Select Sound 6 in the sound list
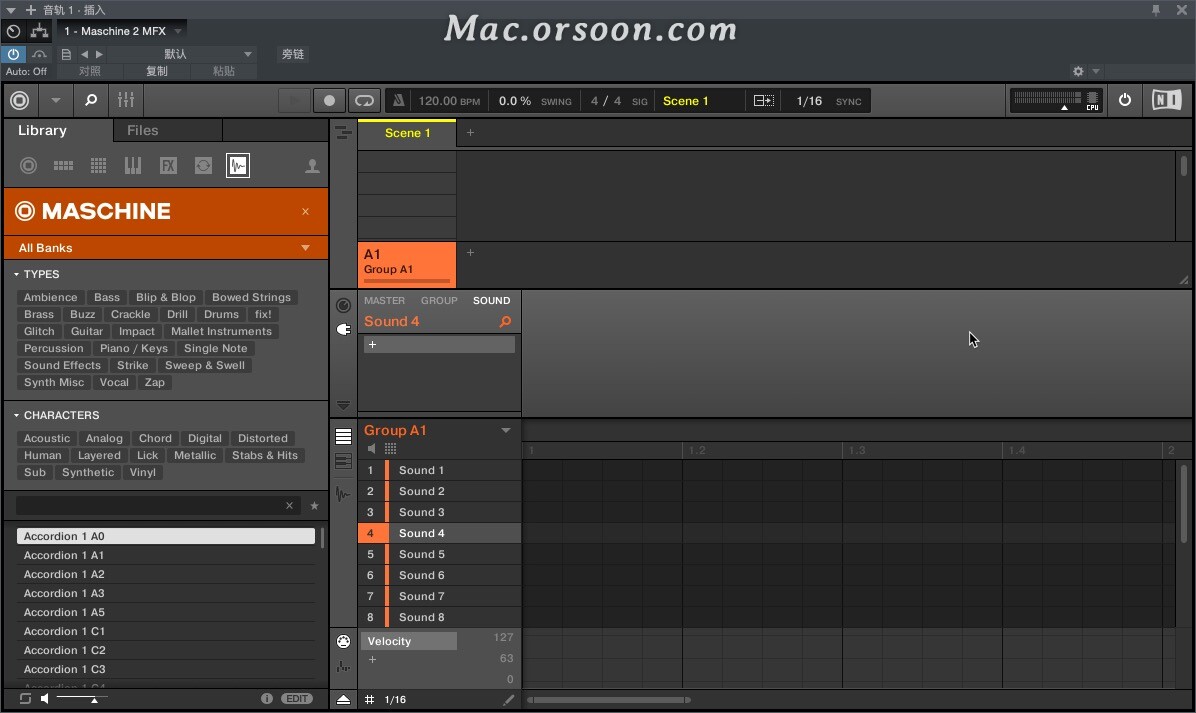1196x713 pixels. pyautogui.click(x=440, y=575)
